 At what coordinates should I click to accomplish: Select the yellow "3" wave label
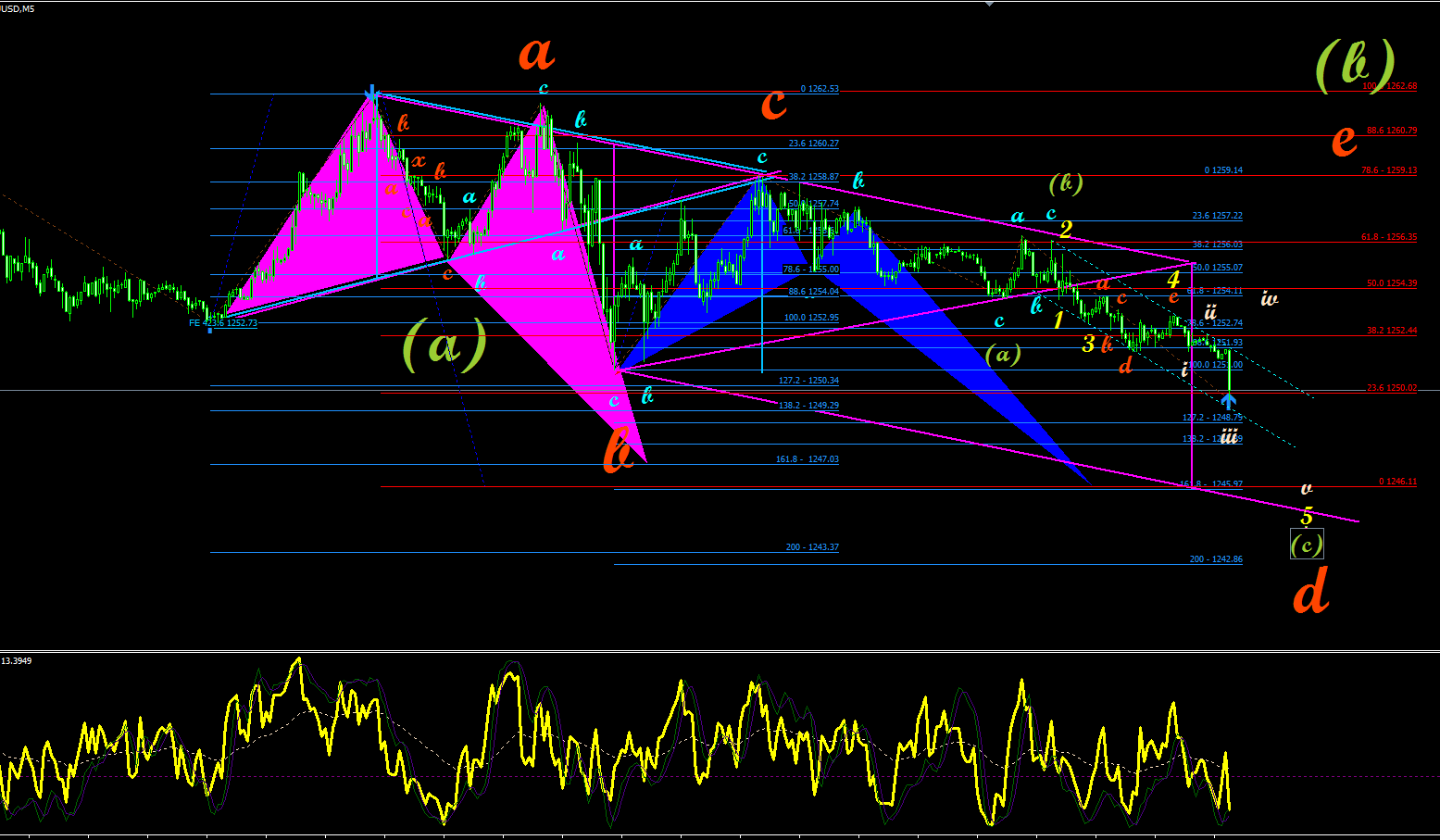[1088, 344]
